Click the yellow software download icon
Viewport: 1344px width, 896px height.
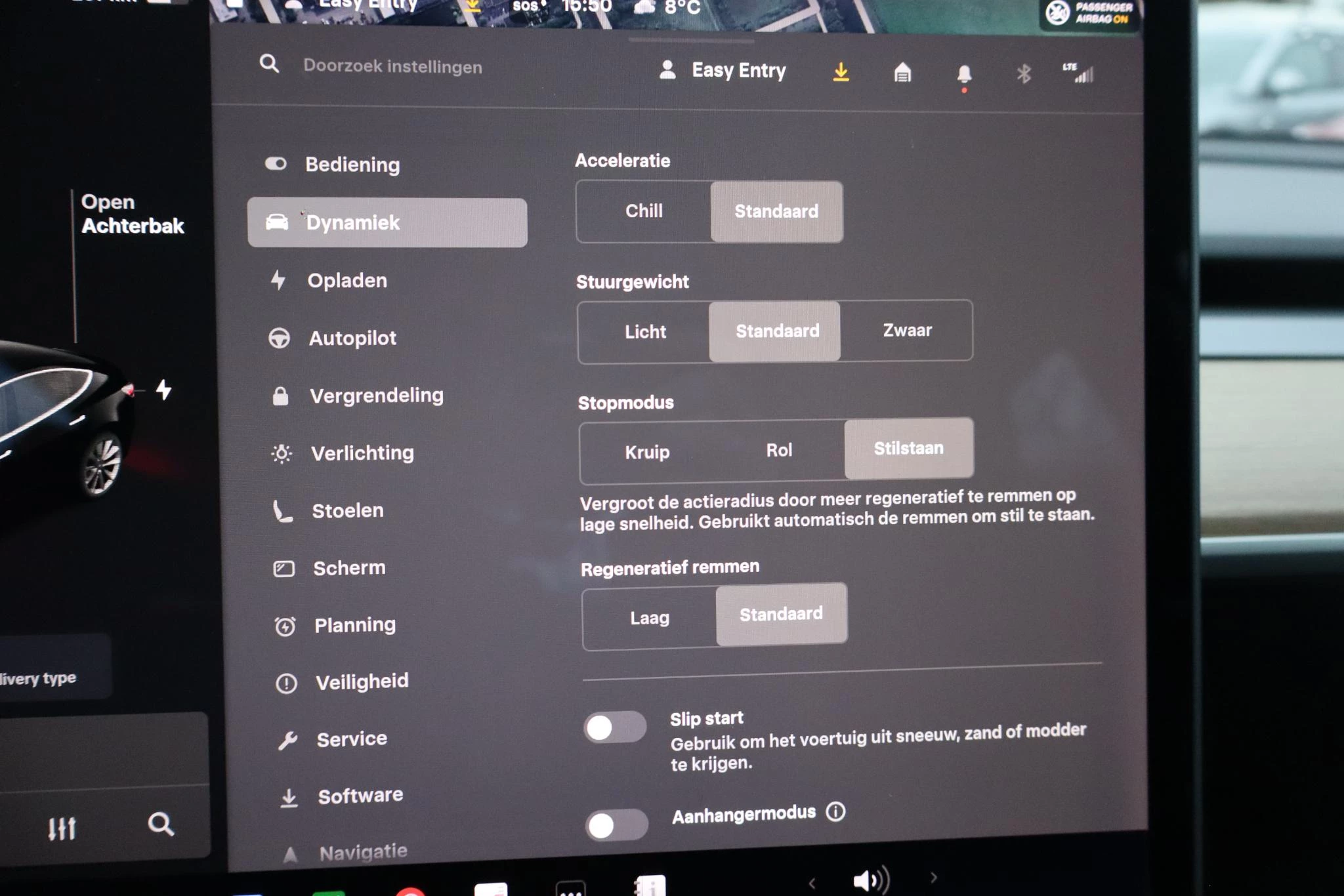point(841,72)
